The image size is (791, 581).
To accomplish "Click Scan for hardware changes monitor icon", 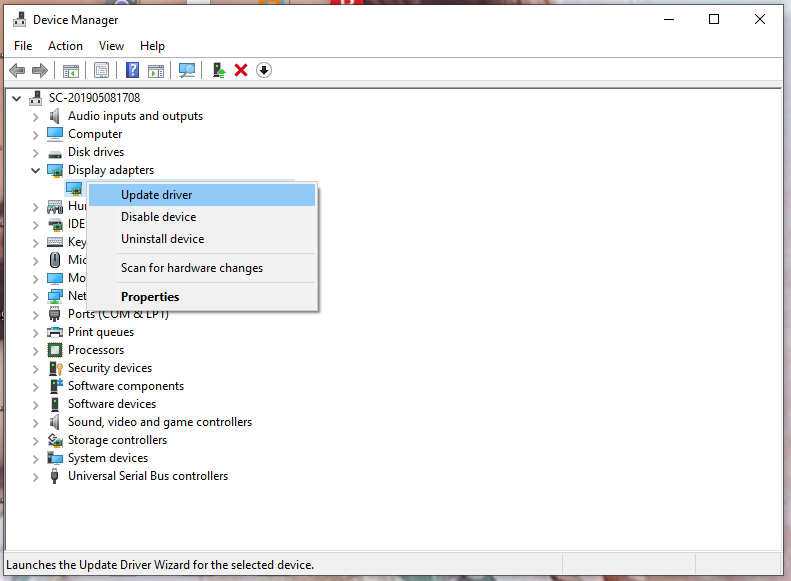I will [187, 70].
